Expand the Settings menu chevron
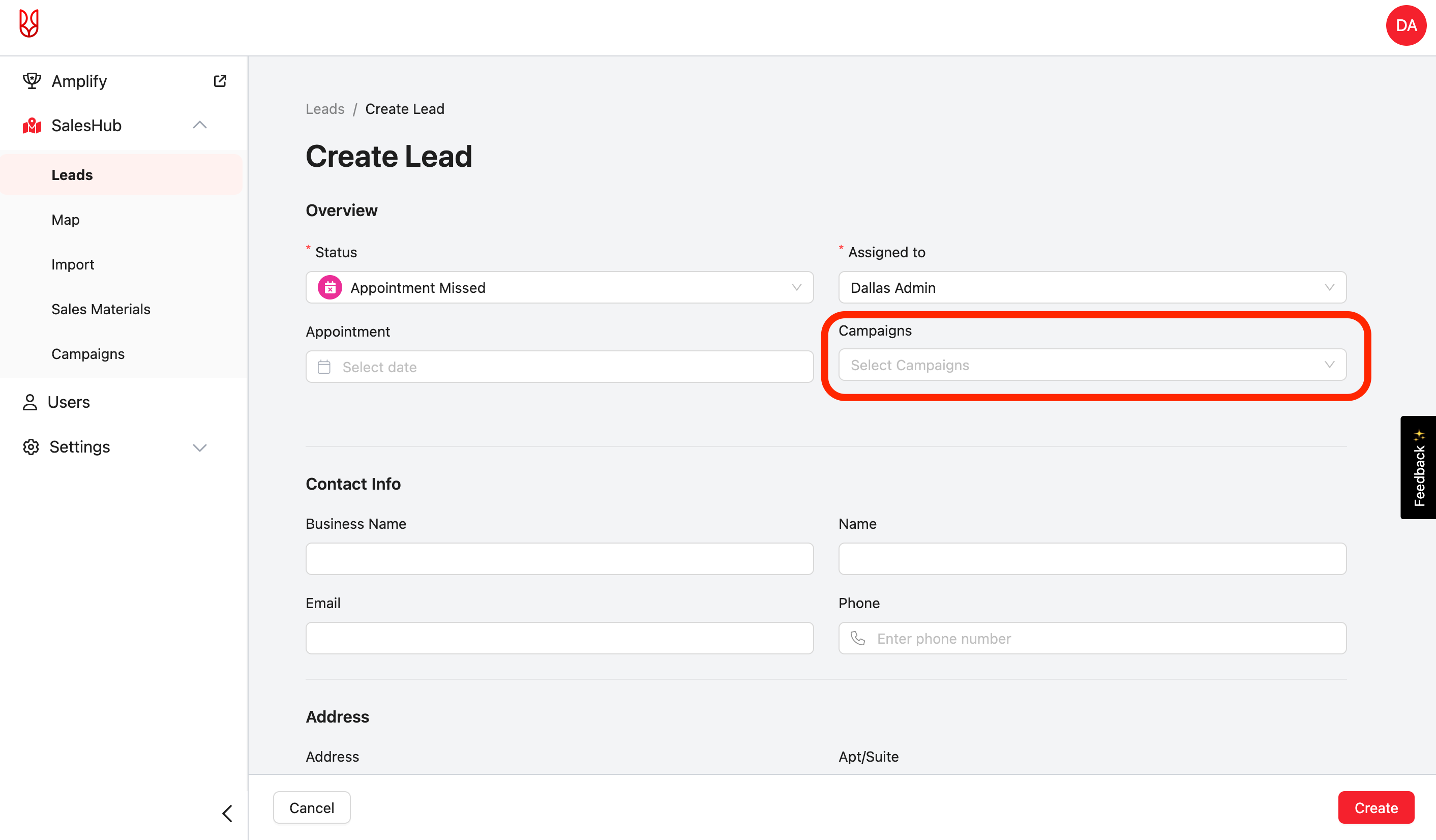Image resolution: width=1436 pixels, height=840 pixels. (x=199, y=447)
